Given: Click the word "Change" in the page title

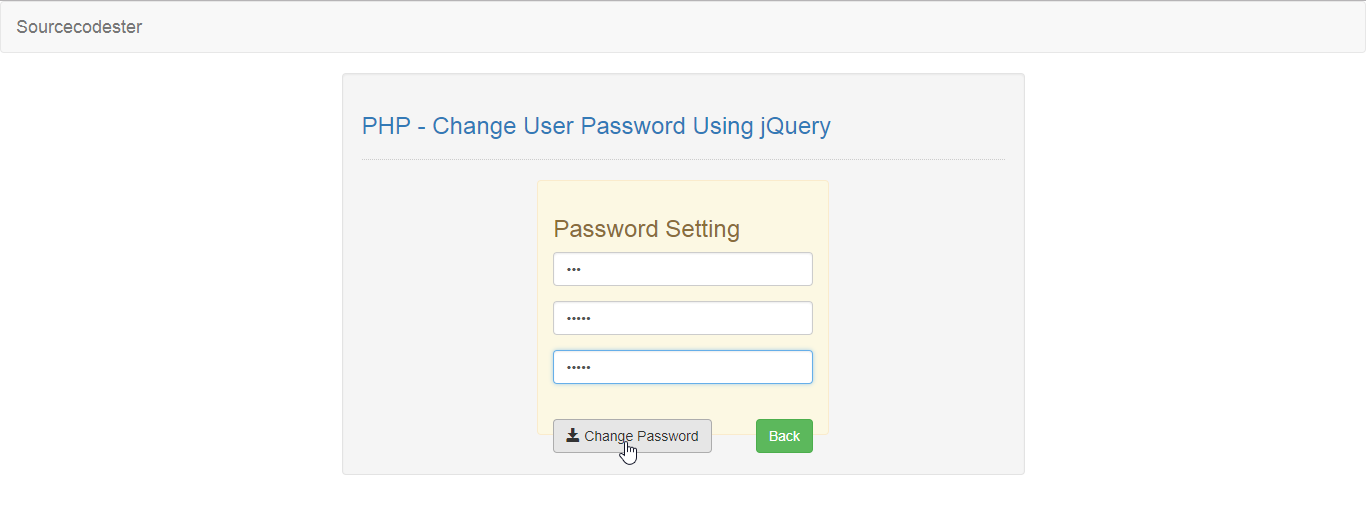Looking at the screenshot, I should (474, 126).
